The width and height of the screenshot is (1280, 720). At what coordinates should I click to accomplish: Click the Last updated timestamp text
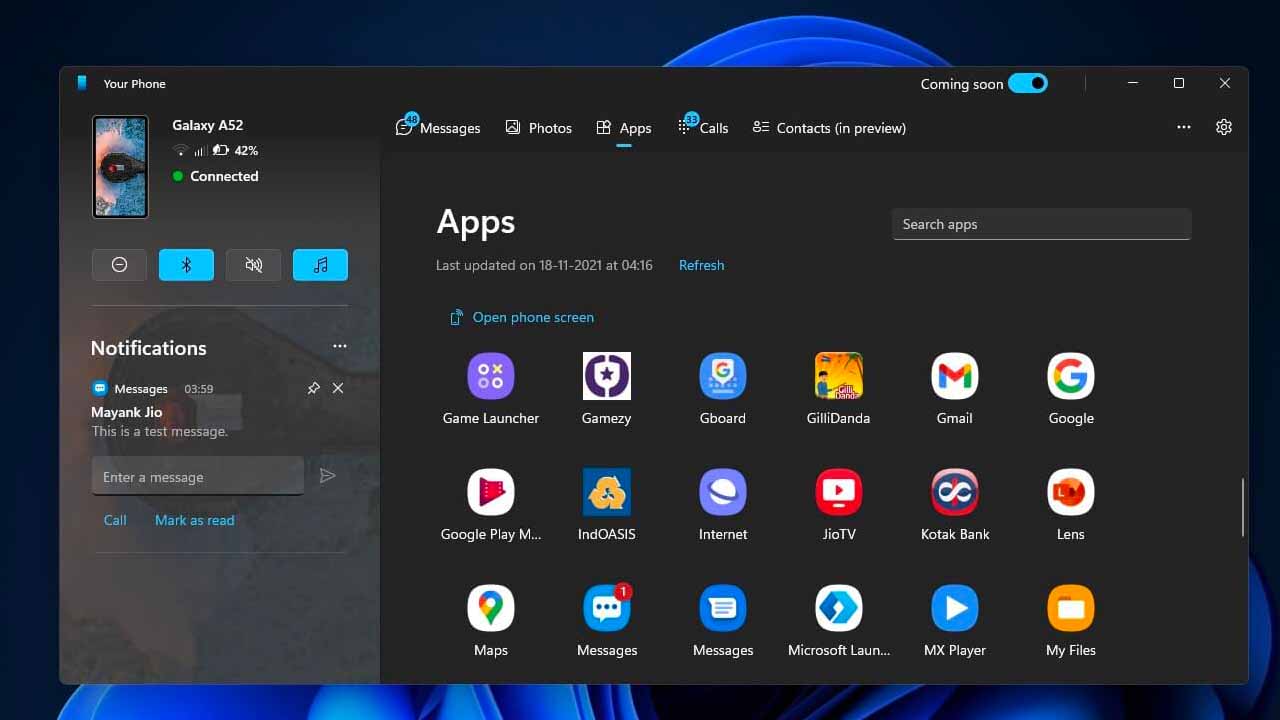[544, 265]
